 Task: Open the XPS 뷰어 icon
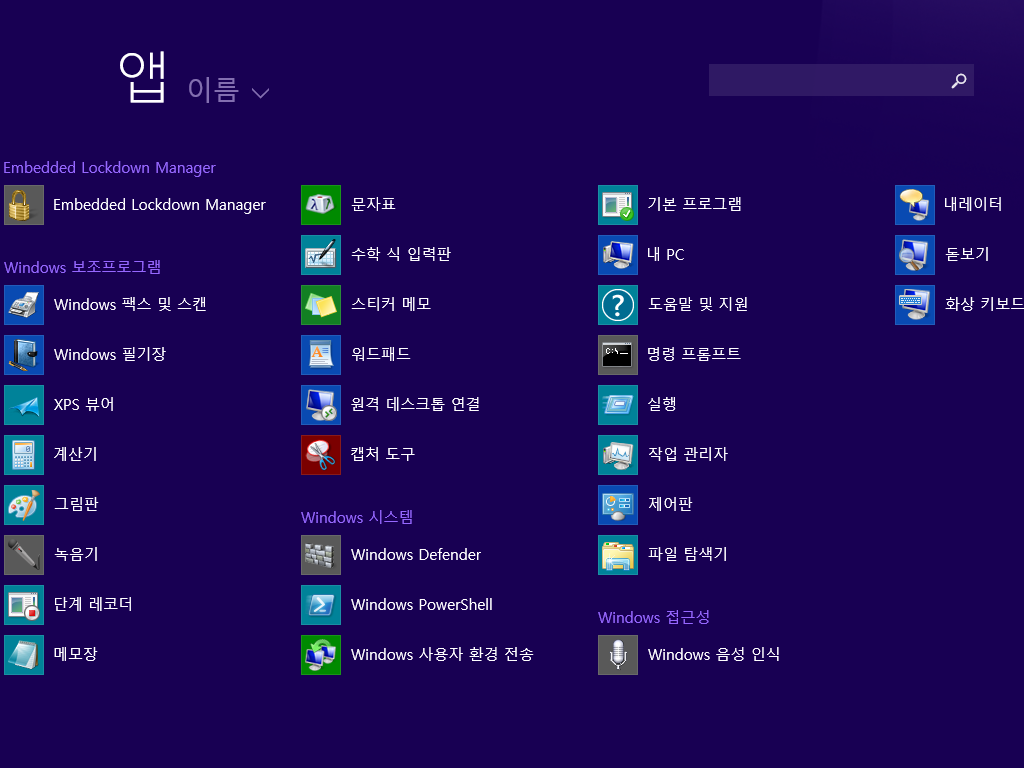tap(24, 405)
